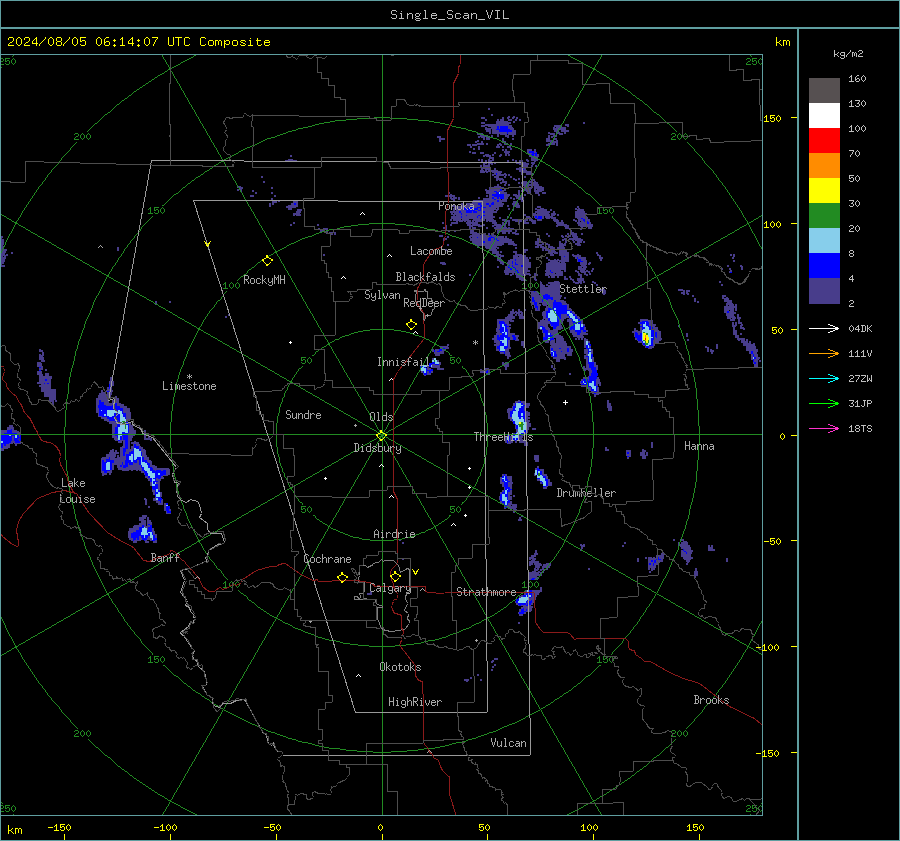The image size is (900, 841).
Task: Click the RockyMH label on map
Action: (x=264, y=280)
